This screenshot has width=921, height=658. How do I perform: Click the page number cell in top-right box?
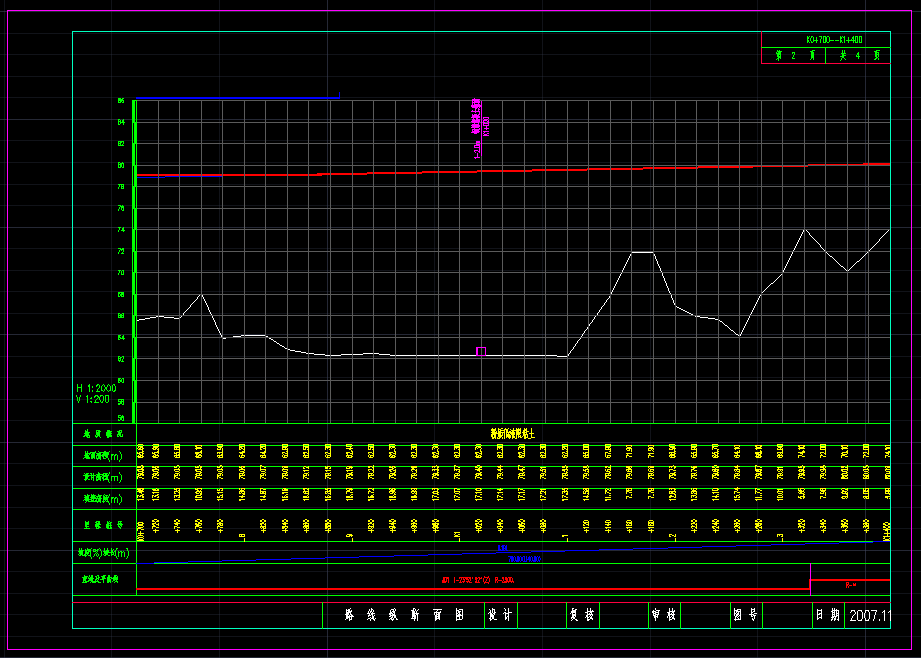coord(794,57)
